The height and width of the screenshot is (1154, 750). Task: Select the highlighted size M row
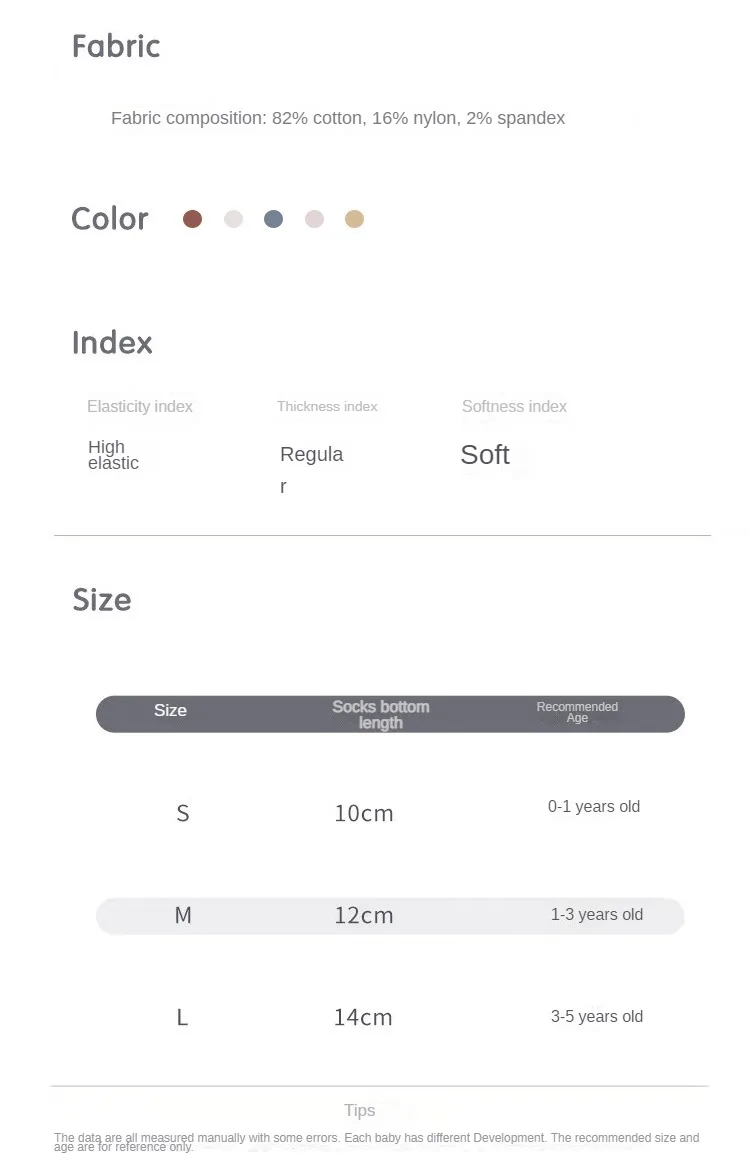[390, 915]
